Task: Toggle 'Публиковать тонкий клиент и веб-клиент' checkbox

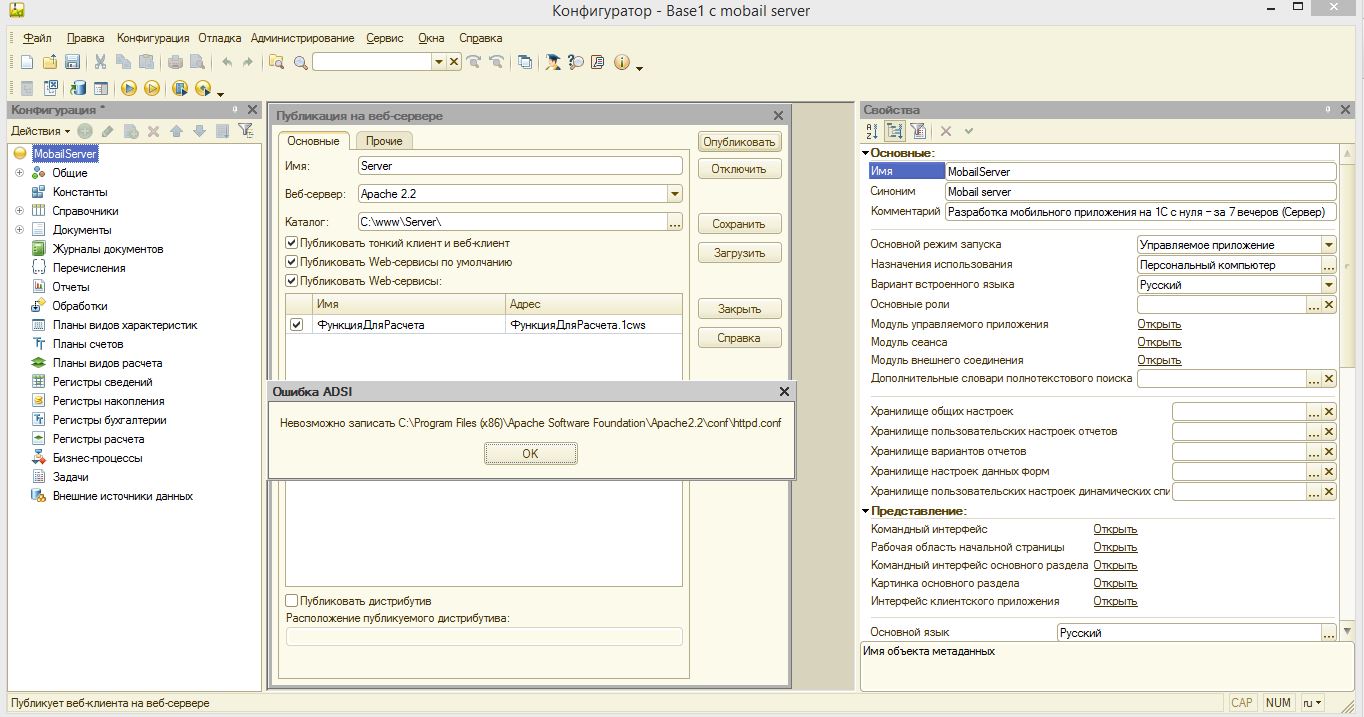Action: (292, 243)
